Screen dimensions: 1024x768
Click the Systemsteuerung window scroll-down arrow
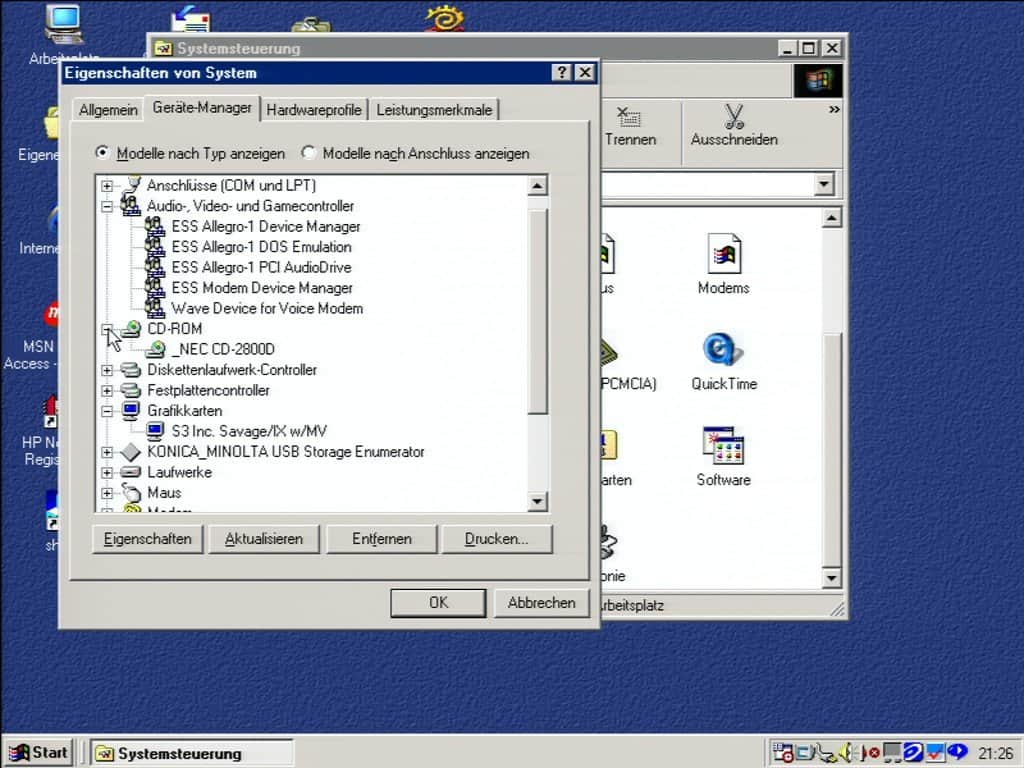(x=831, y=577)
